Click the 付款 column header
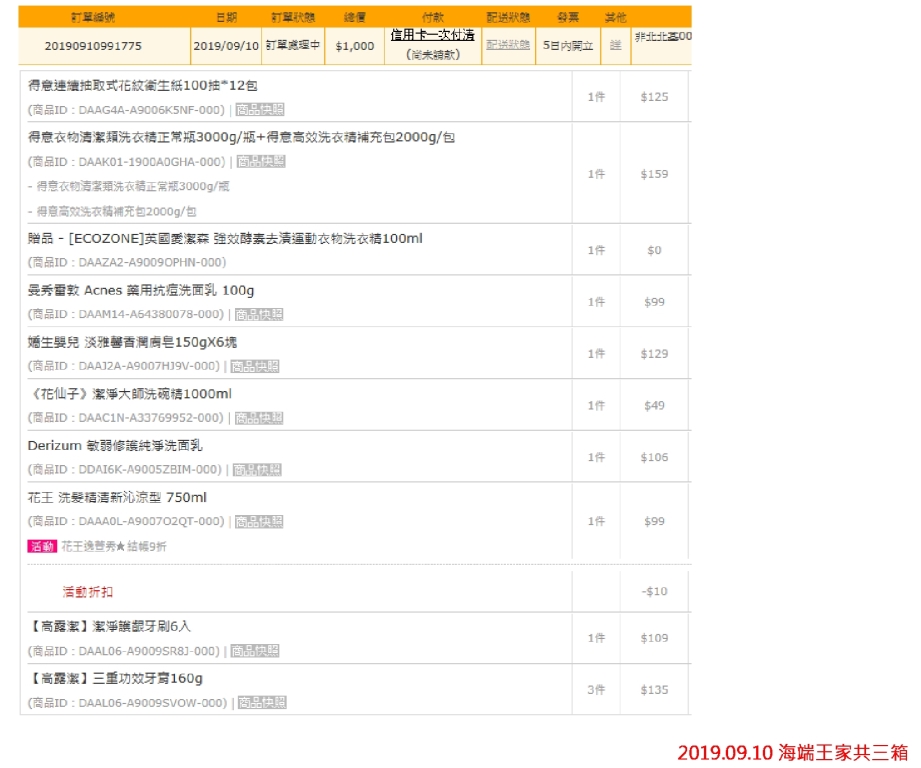The height and width of the screenshot is (768, 921). [433, 17]
